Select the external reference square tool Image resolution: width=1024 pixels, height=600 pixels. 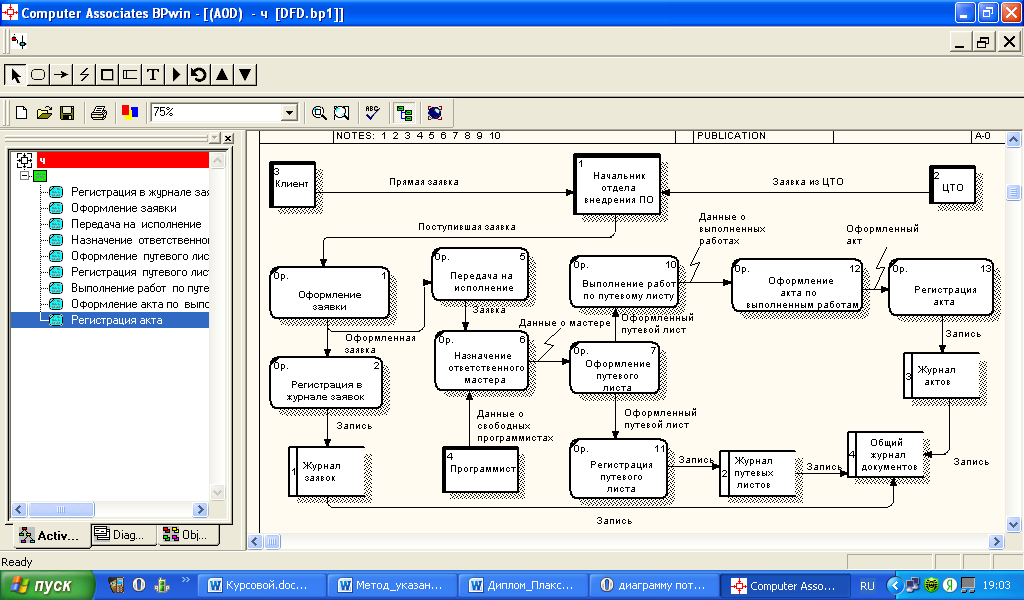point(107,74)
